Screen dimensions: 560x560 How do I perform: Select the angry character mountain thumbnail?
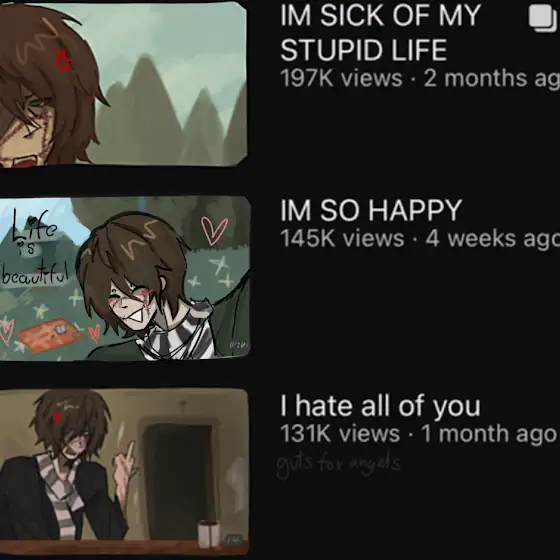pyautogui.click(x=123, y=84)
